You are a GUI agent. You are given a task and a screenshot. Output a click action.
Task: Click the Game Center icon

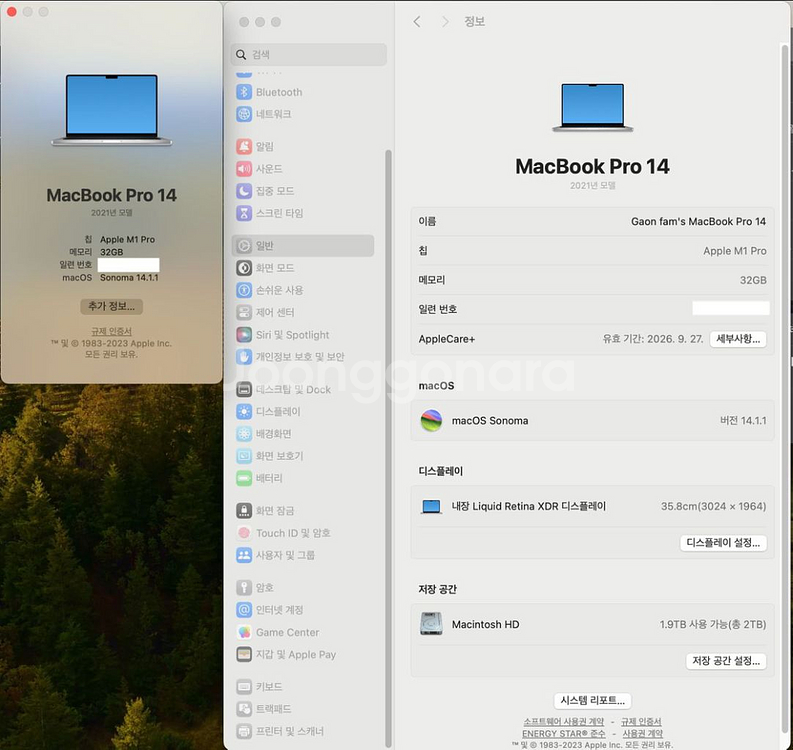click(244, 632)
